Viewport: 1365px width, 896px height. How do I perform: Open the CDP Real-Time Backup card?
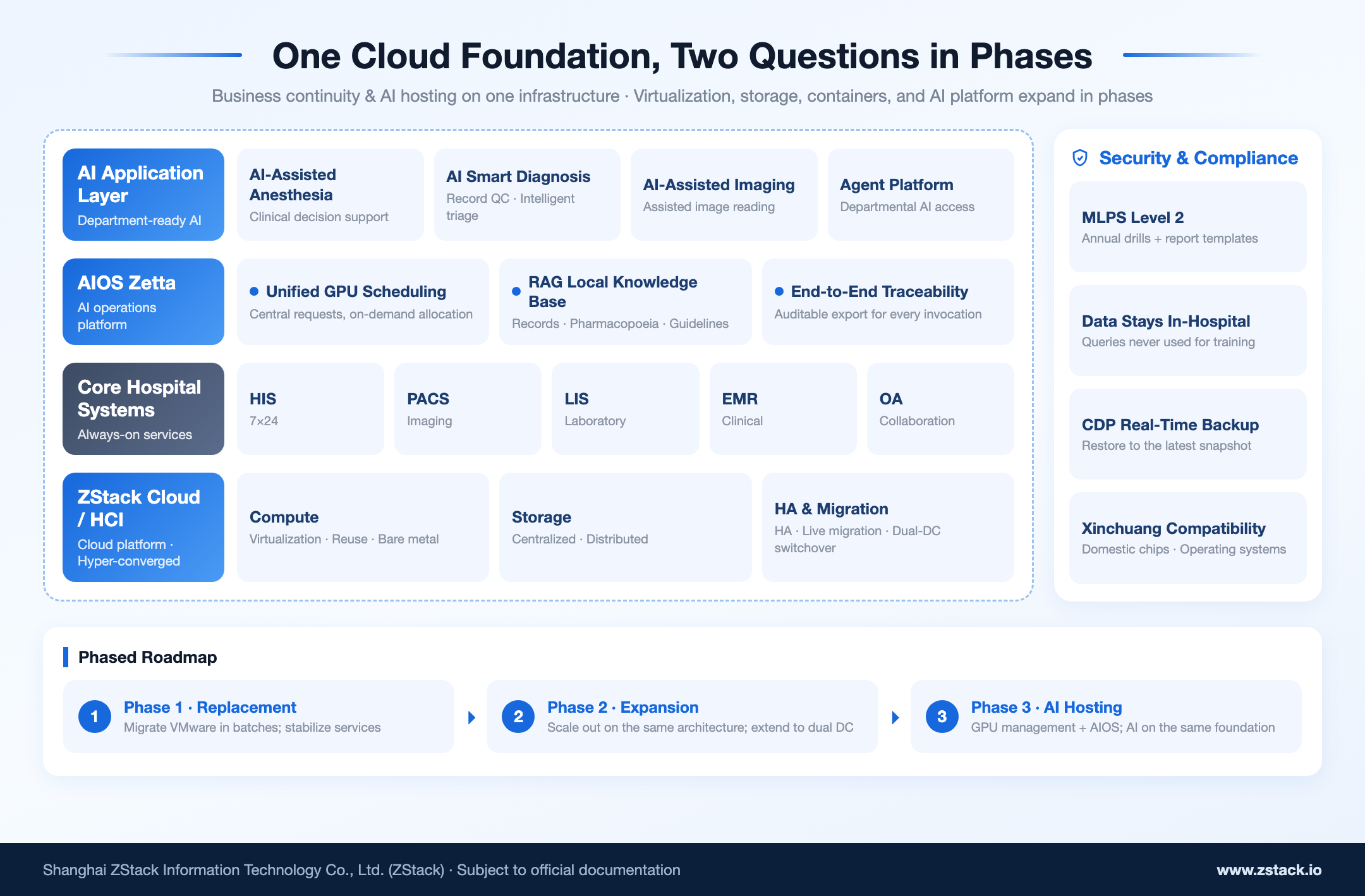pyautogui.click(x=1188, y=434)
